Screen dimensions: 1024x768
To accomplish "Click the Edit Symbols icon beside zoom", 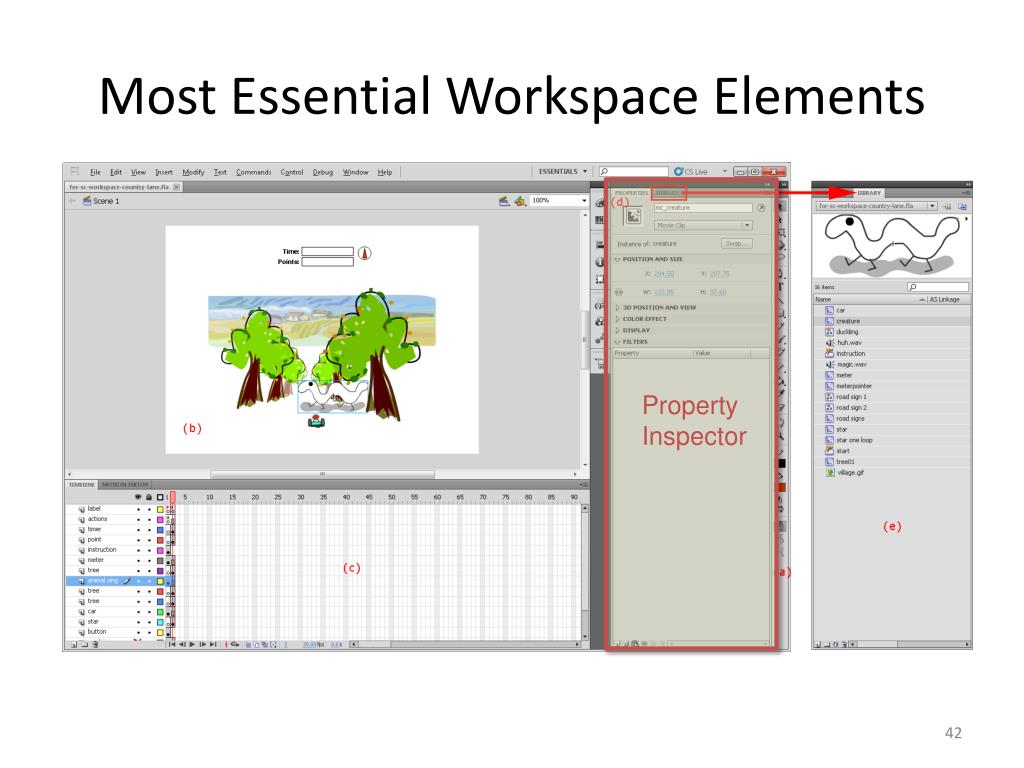I will click(520, 201).
